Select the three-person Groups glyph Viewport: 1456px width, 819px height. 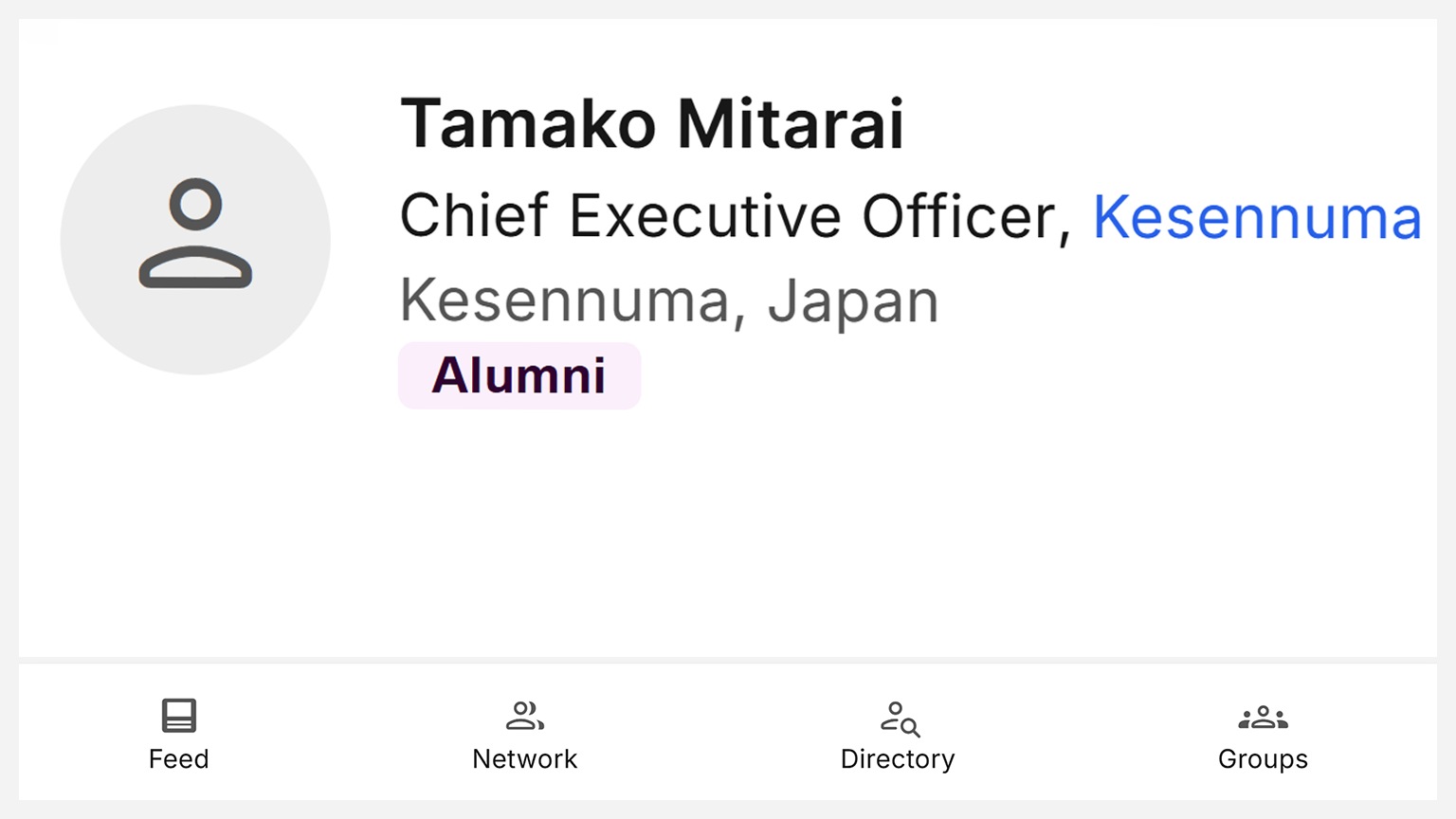pos(1263,718)
